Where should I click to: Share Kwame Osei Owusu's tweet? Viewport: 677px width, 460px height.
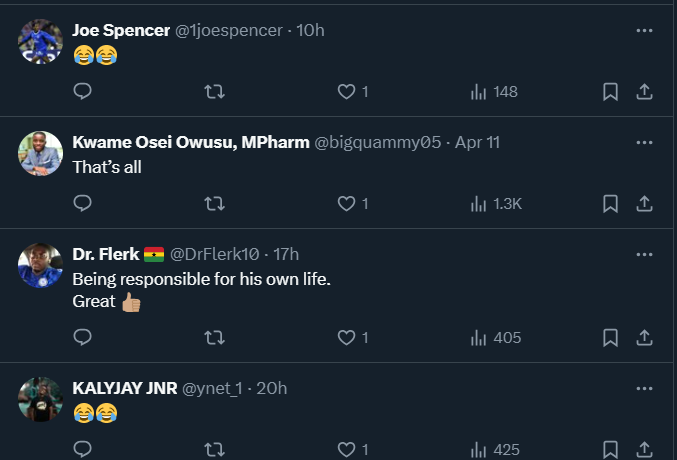click(645, 204)
